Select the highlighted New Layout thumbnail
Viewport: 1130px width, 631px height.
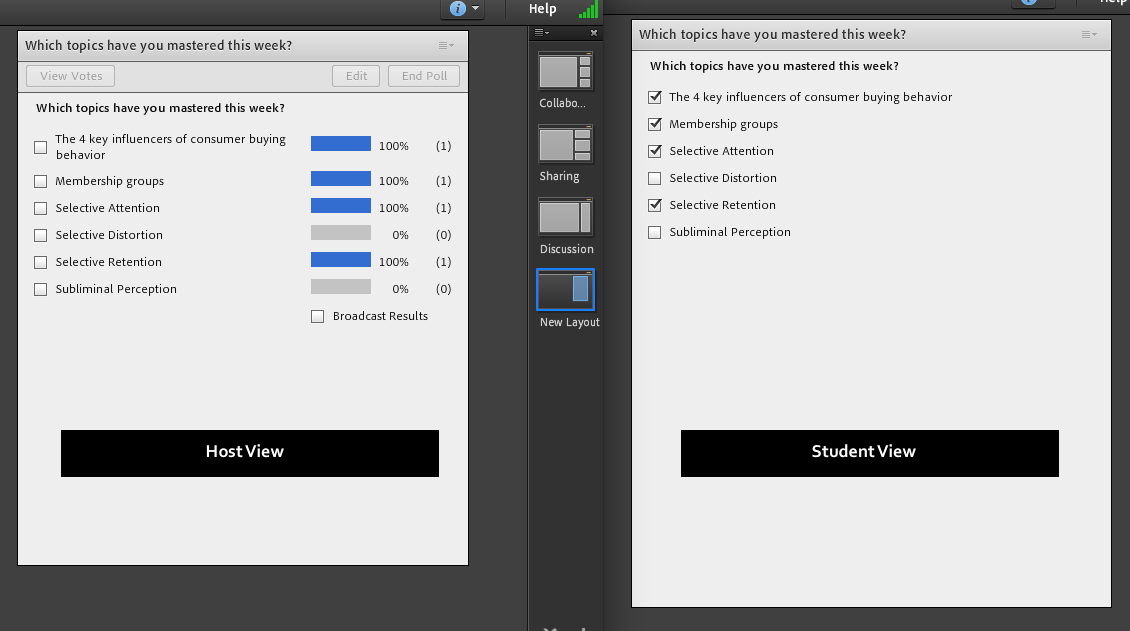click(x=565, y=290)
